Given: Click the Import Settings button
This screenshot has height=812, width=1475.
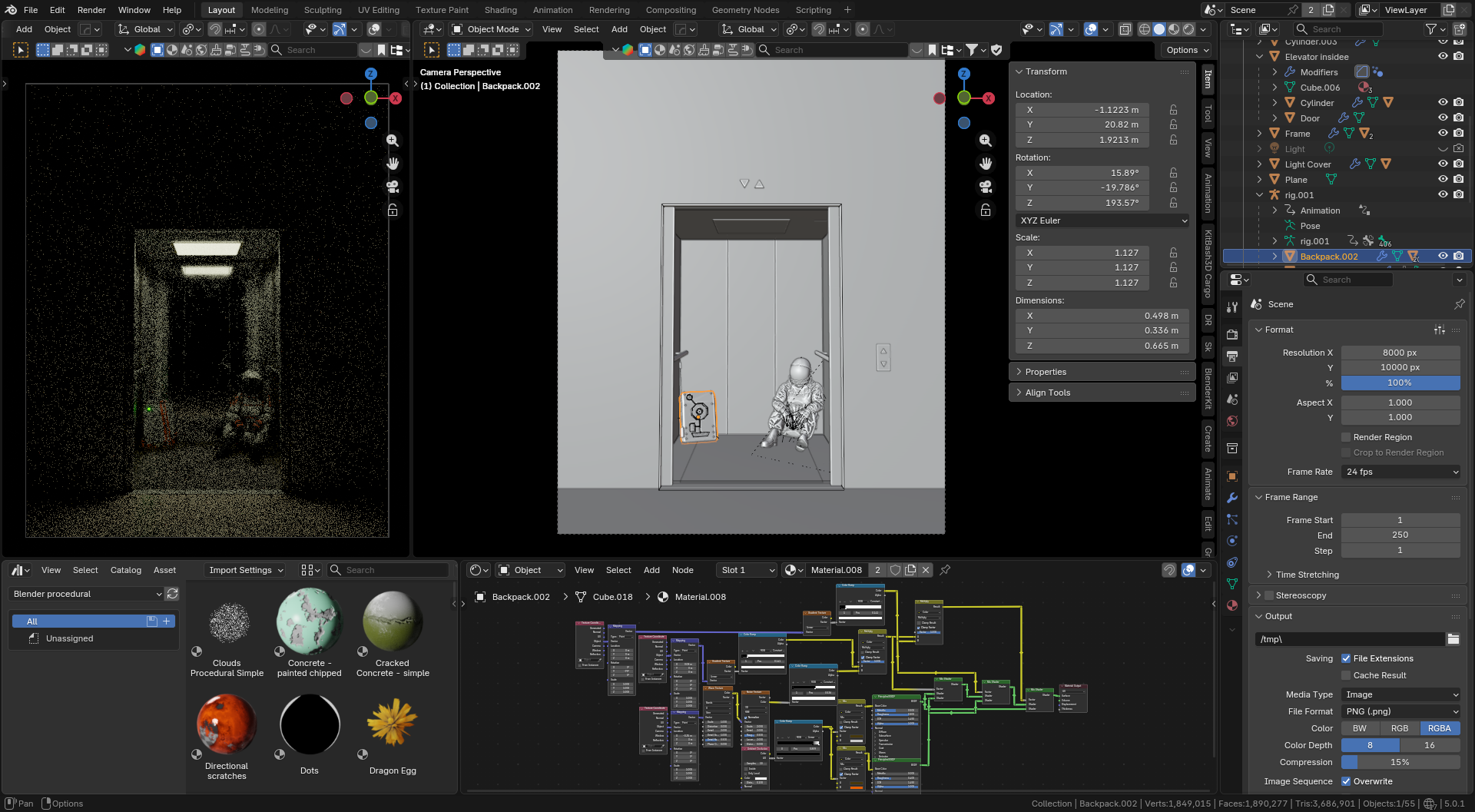Looking at the screenshot, I should tap(245, 570).
